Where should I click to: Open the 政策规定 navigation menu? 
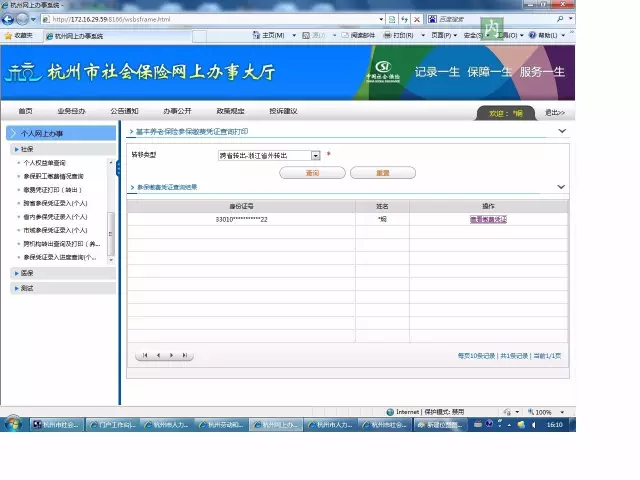click(x=229, y=111)
